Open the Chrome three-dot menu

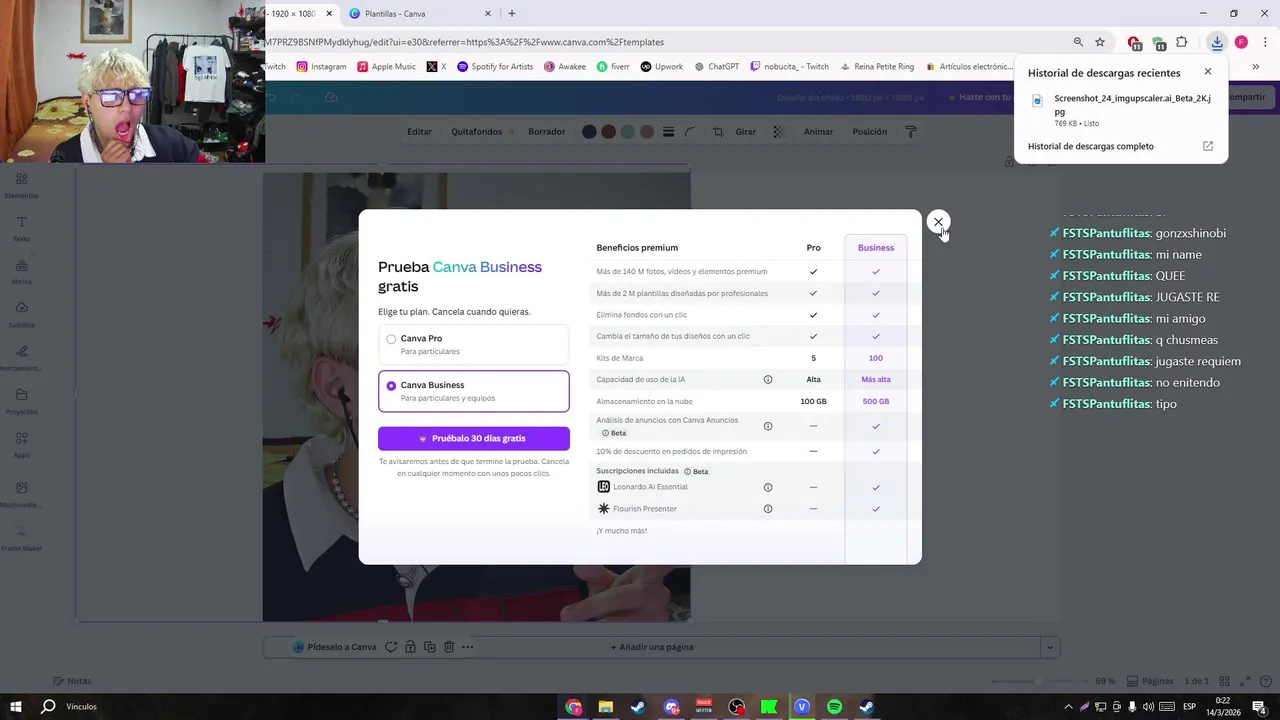click(1265, 42)
